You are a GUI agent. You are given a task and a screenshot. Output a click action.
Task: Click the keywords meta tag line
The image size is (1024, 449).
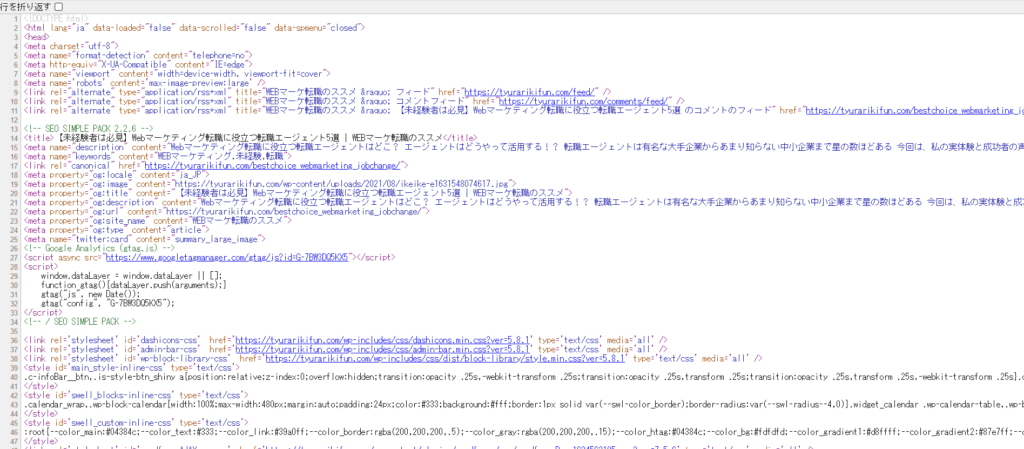tap(155, 157)
